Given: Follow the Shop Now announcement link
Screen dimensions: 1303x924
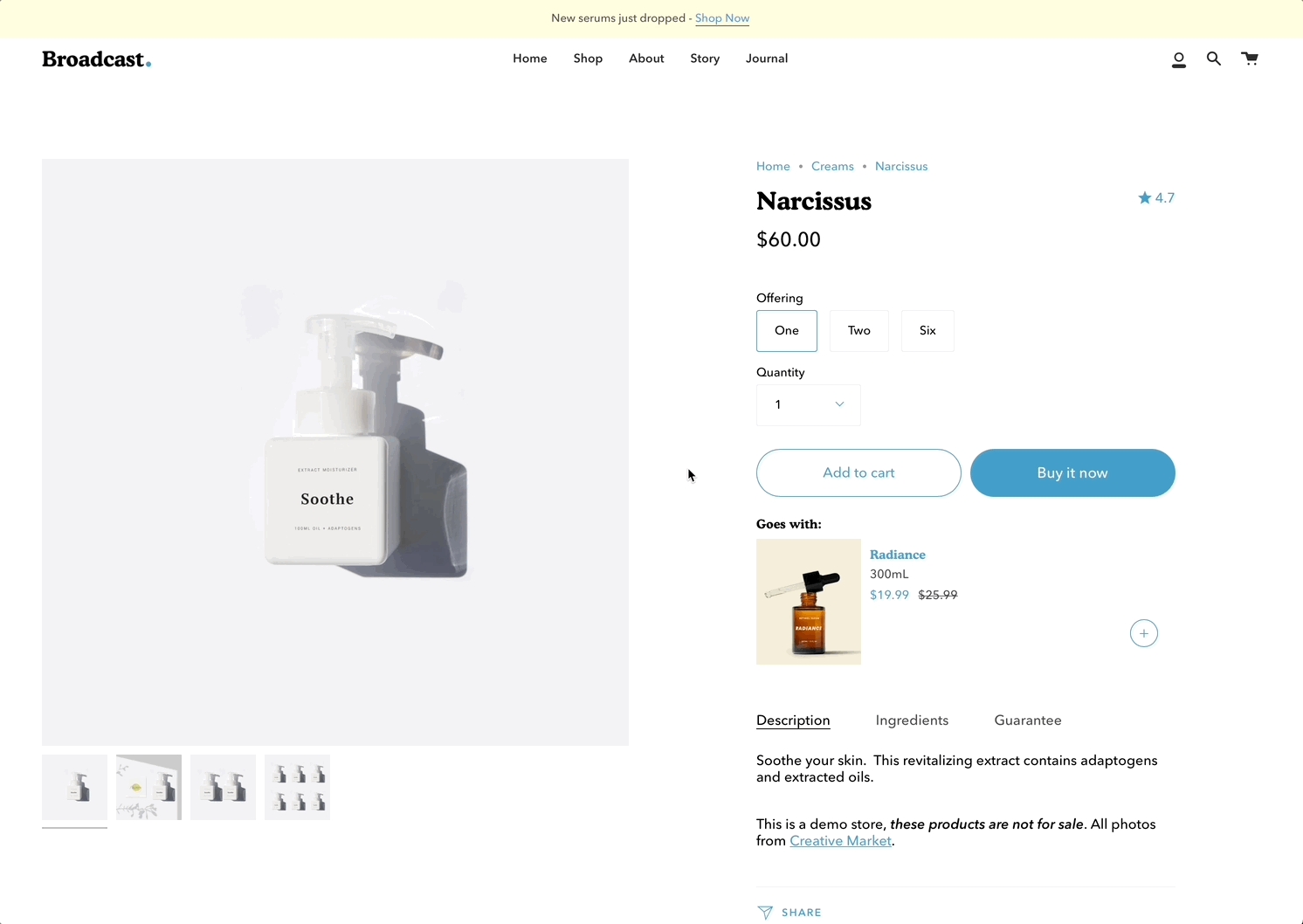Looking at the screenshot, I should coord(721,18).
